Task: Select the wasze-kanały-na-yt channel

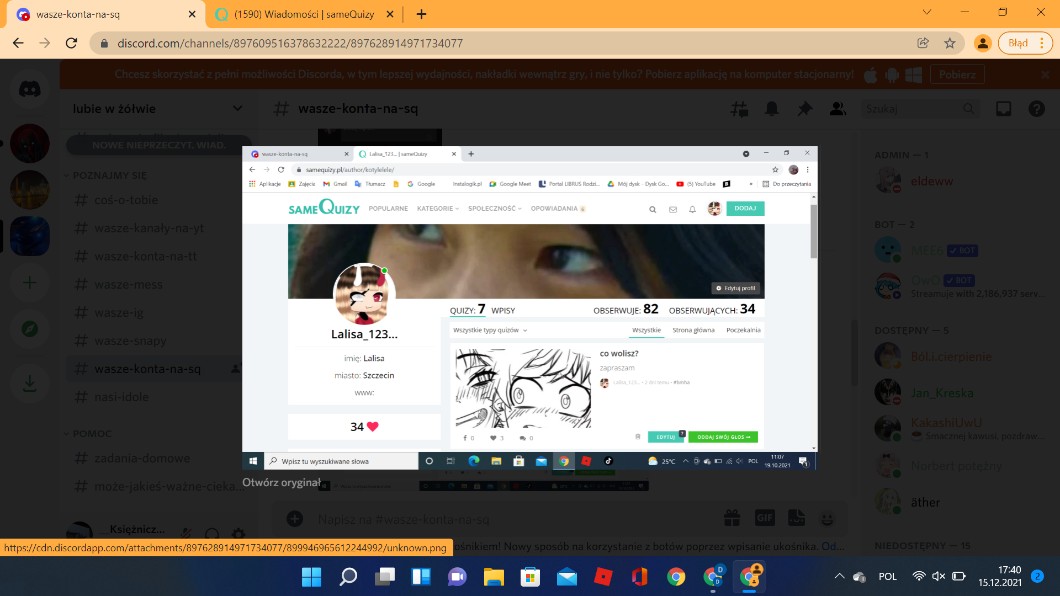Action: click(x=149, y=227)
